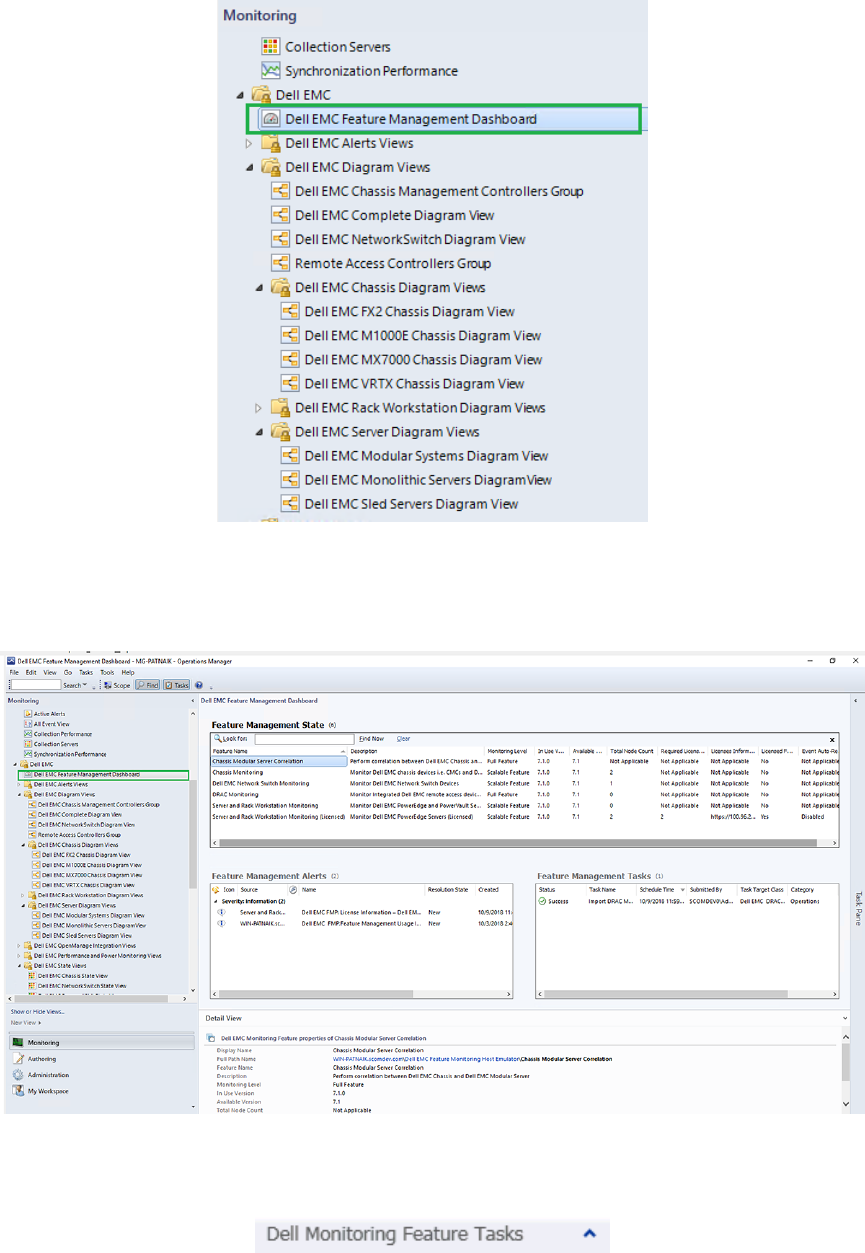Open the Help menu

pyautogui.click(x=128, y=672)
